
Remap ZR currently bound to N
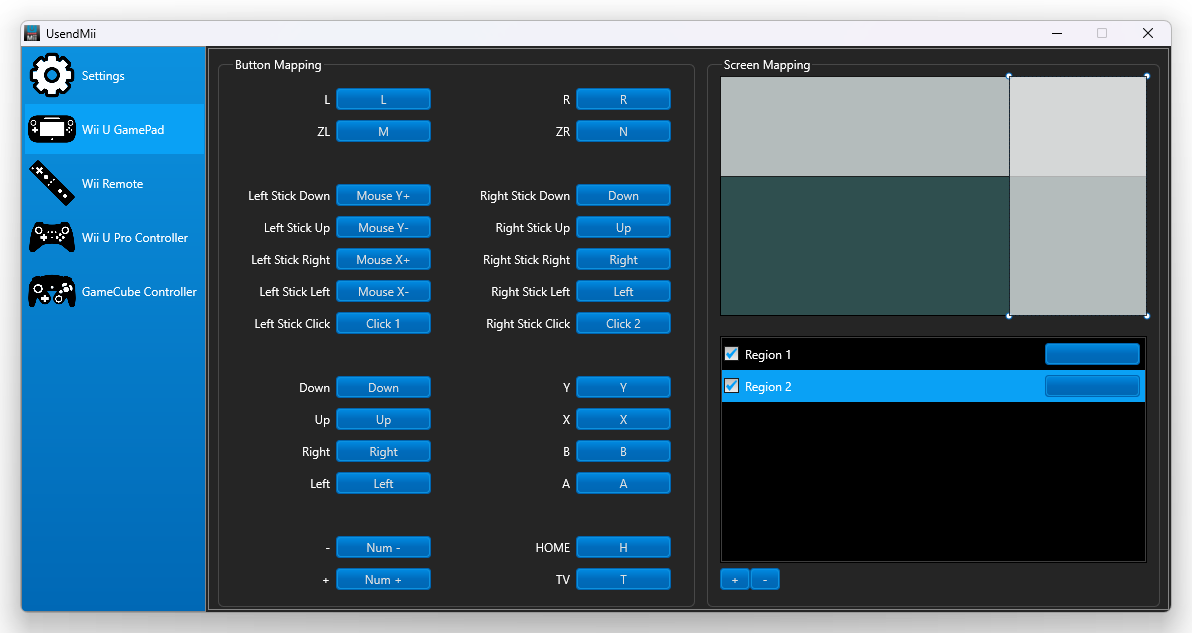623,131
